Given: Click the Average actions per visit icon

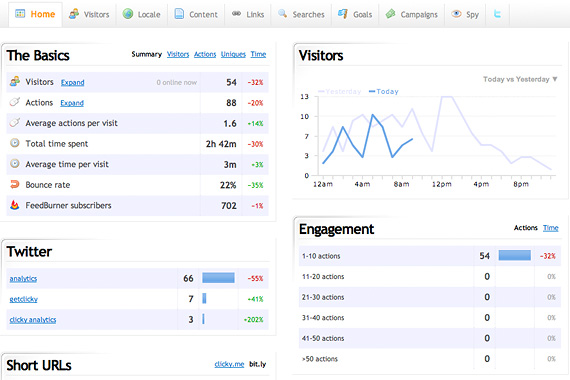Looking at the screenshot, I should pos(15,122).
